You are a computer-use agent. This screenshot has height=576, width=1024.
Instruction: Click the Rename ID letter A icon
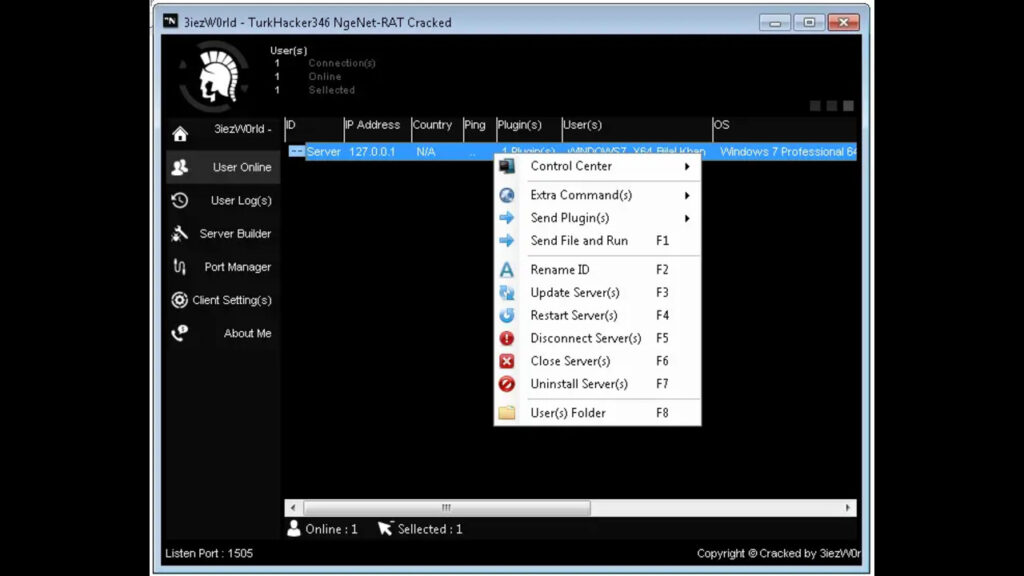click(x=507, y=270)
